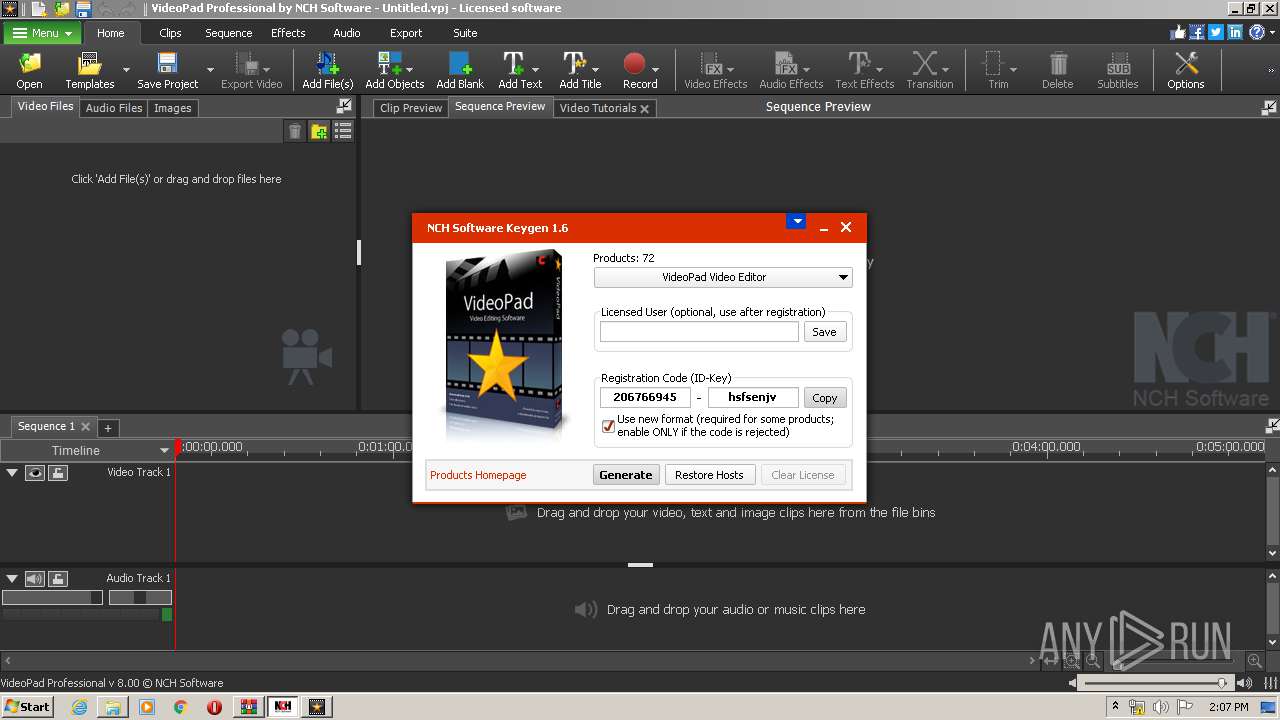The height and width of the screenshot is (720, 1280).
Task: Open a project with the Open icon
Action: coord(29,70)
